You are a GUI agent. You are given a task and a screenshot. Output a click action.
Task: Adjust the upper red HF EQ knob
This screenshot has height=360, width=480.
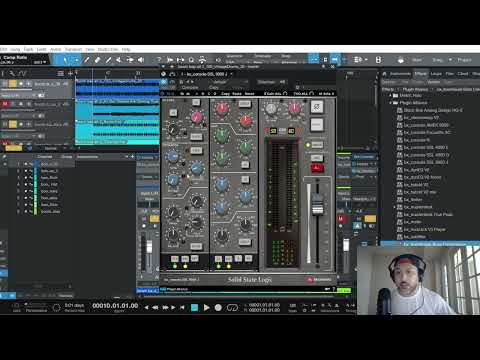(x=222, y=109)
